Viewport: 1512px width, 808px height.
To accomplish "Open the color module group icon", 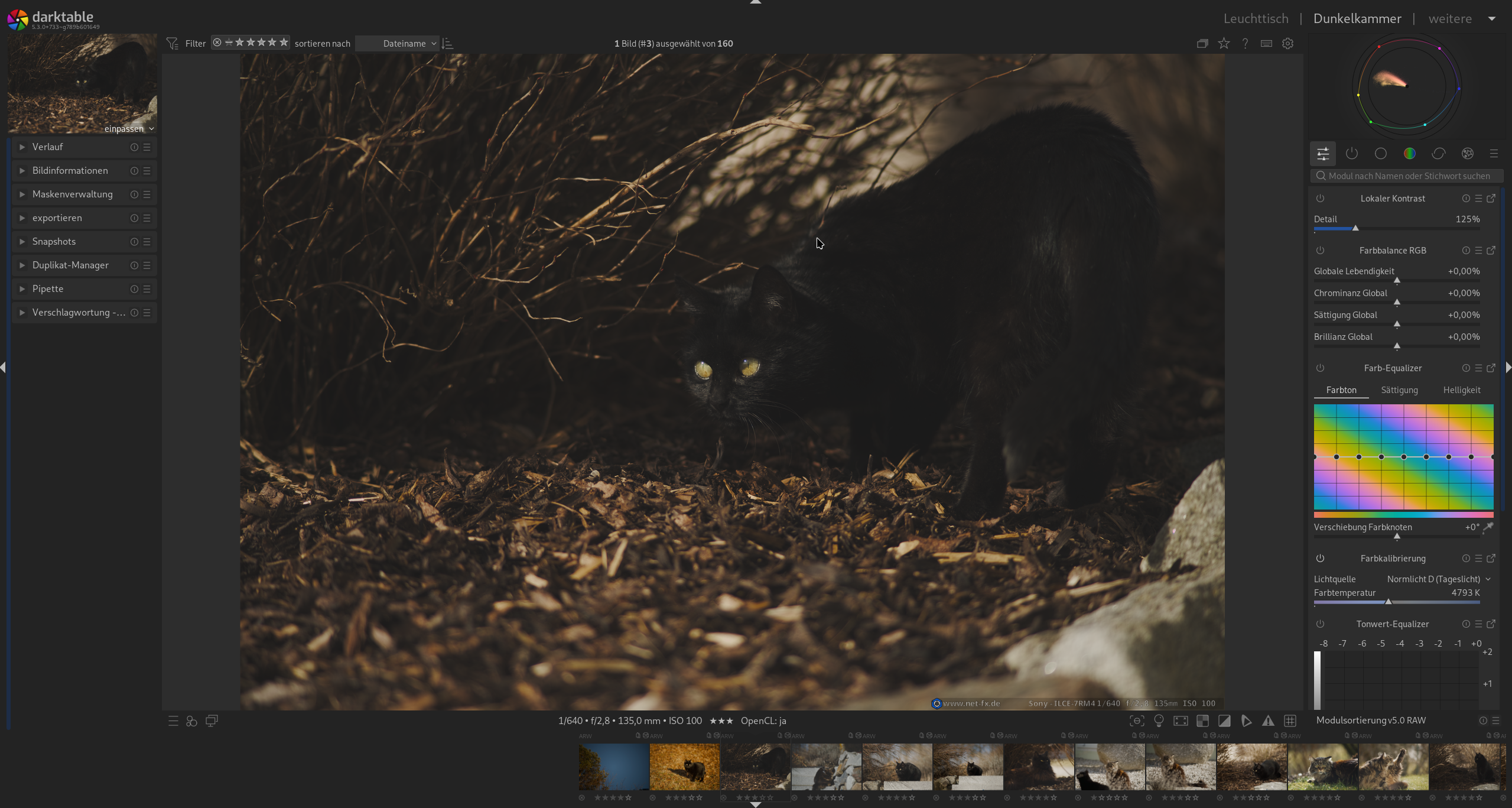I will [1409, 154].
